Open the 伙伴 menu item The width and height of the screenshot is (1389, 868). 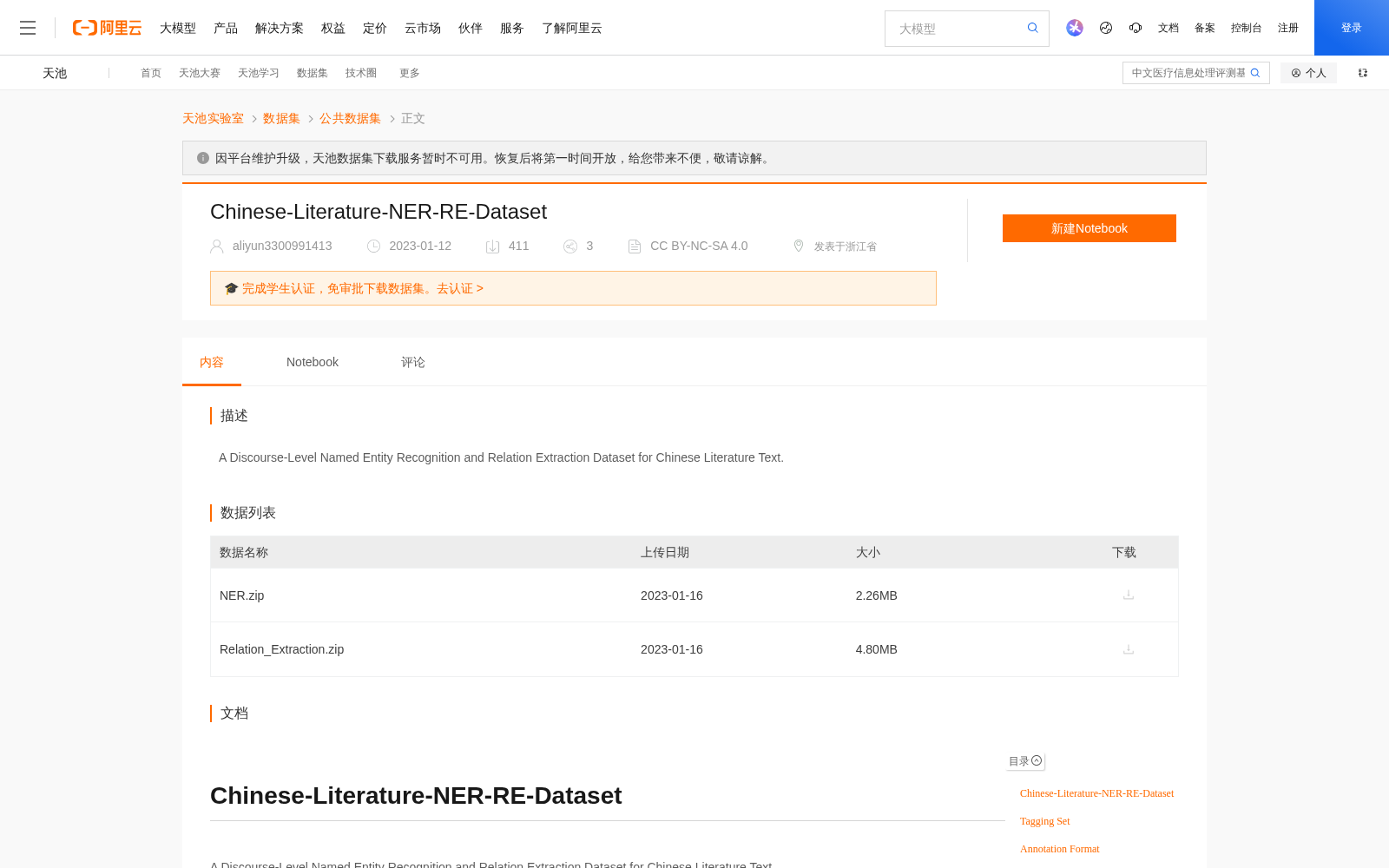coord(471,28)
